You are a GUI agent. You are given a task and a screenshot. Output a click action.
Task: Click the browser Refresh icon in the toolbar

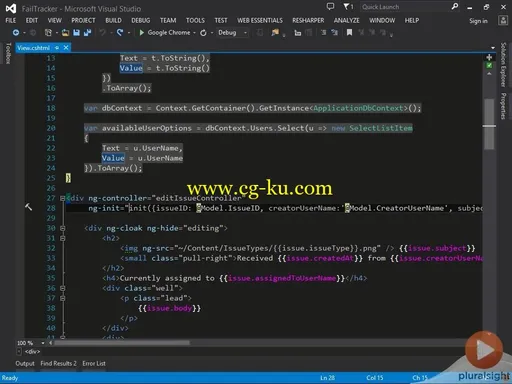click(203, 33)
